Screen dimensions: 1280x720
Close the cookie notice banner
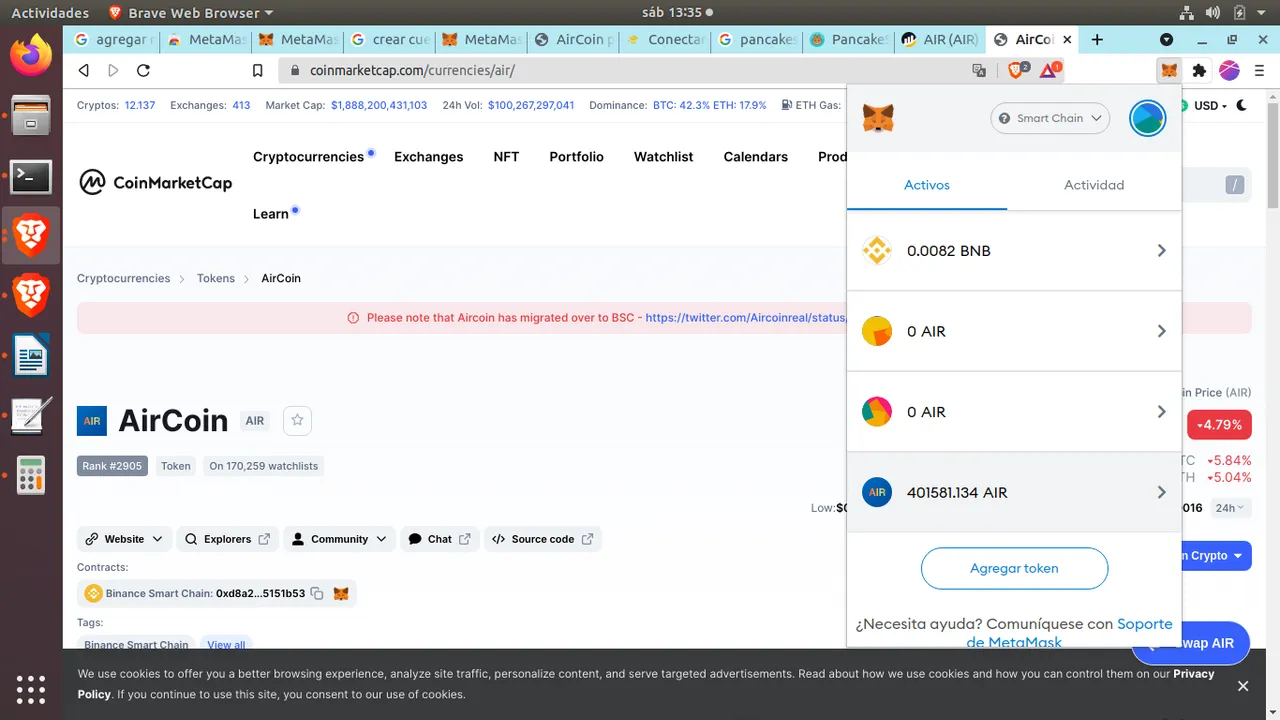[1243, 686]
